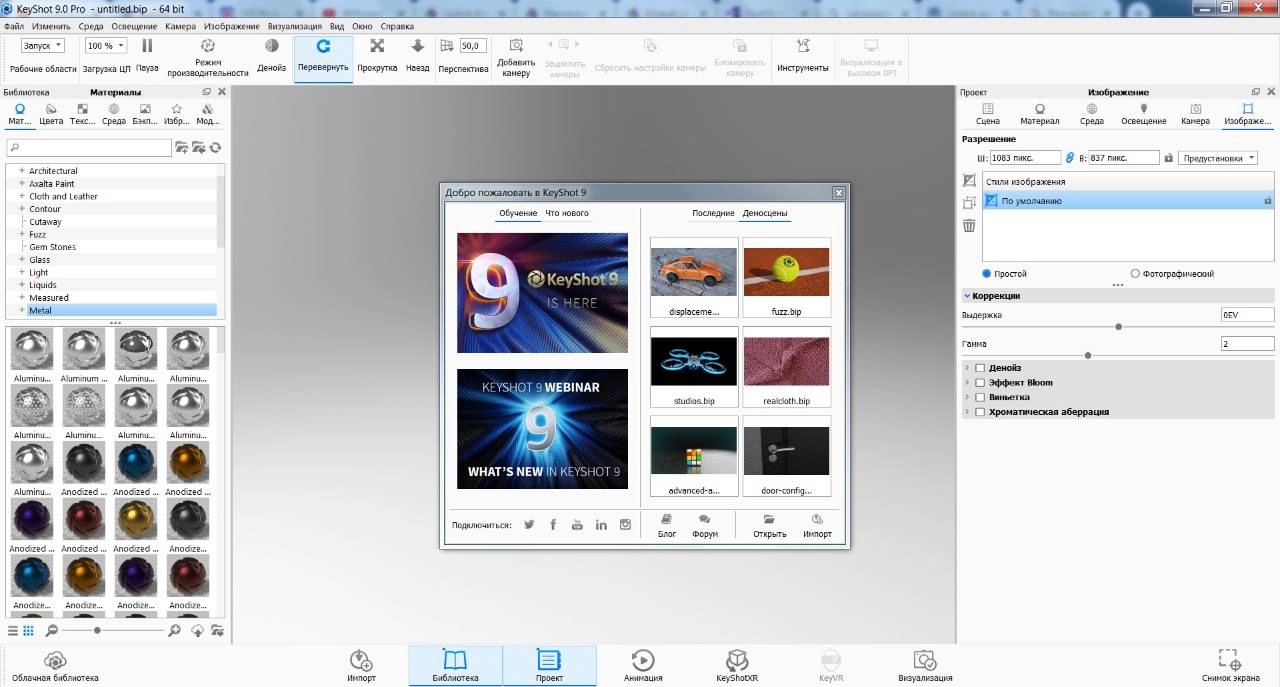This screenshot has width=1280, height=687.
Task: Open the fuzz.bip demo scene thumbnail
Action: [x=786, y=276]
